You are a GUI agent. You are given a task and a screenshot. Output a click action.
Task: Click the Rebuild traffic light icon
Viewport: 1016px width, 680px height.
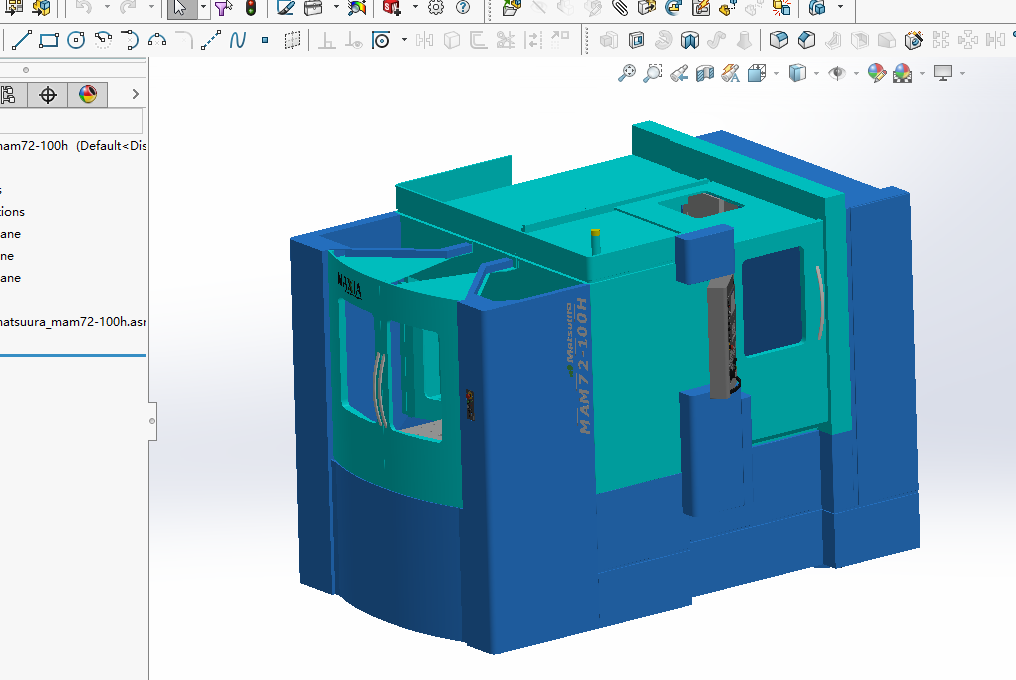coord(251,8)
